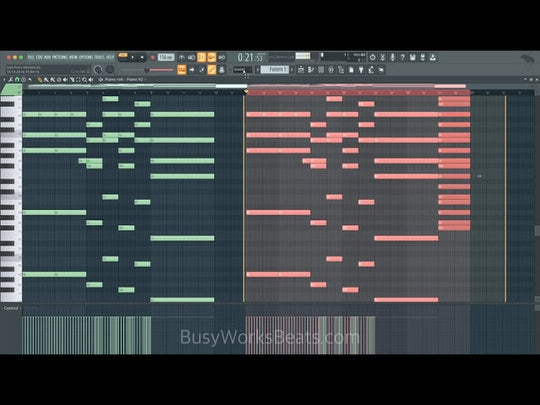540x405 pixels.
Task: Click the Piano roll - Piano #2 title
Action: pos(124,80)
